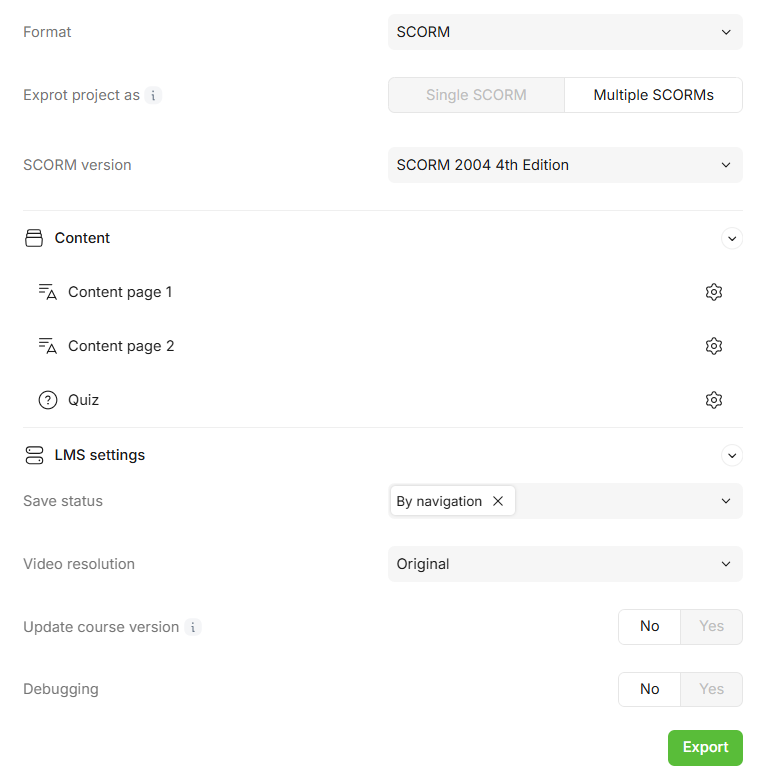Click the green Export button
This screenshot has height=778, width=773.
pyautogui.click(x=705, y=747)
